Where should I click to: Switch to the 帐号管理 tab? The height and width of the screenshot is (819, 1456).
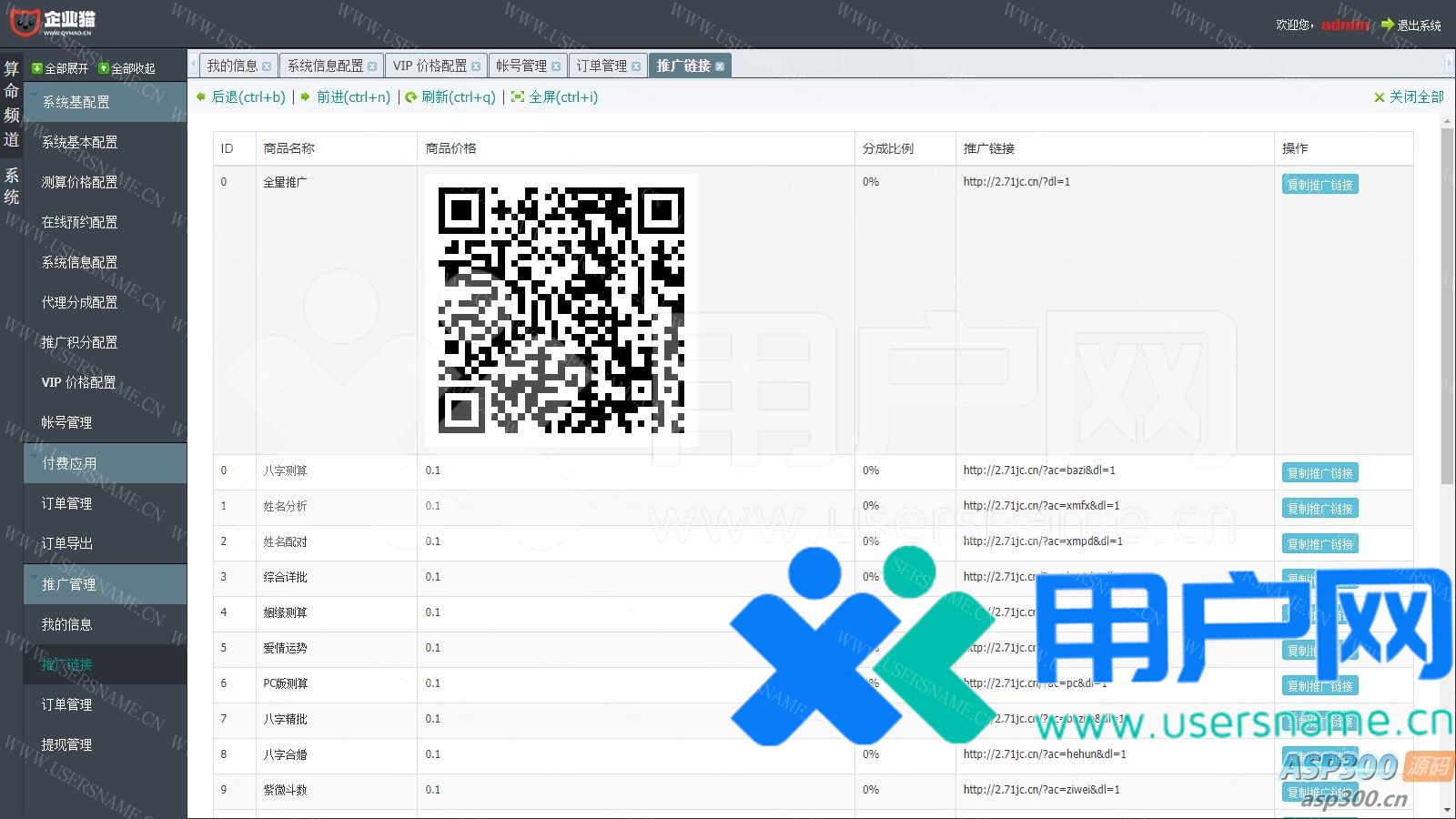pyautogui.click(x=521, y=66)
